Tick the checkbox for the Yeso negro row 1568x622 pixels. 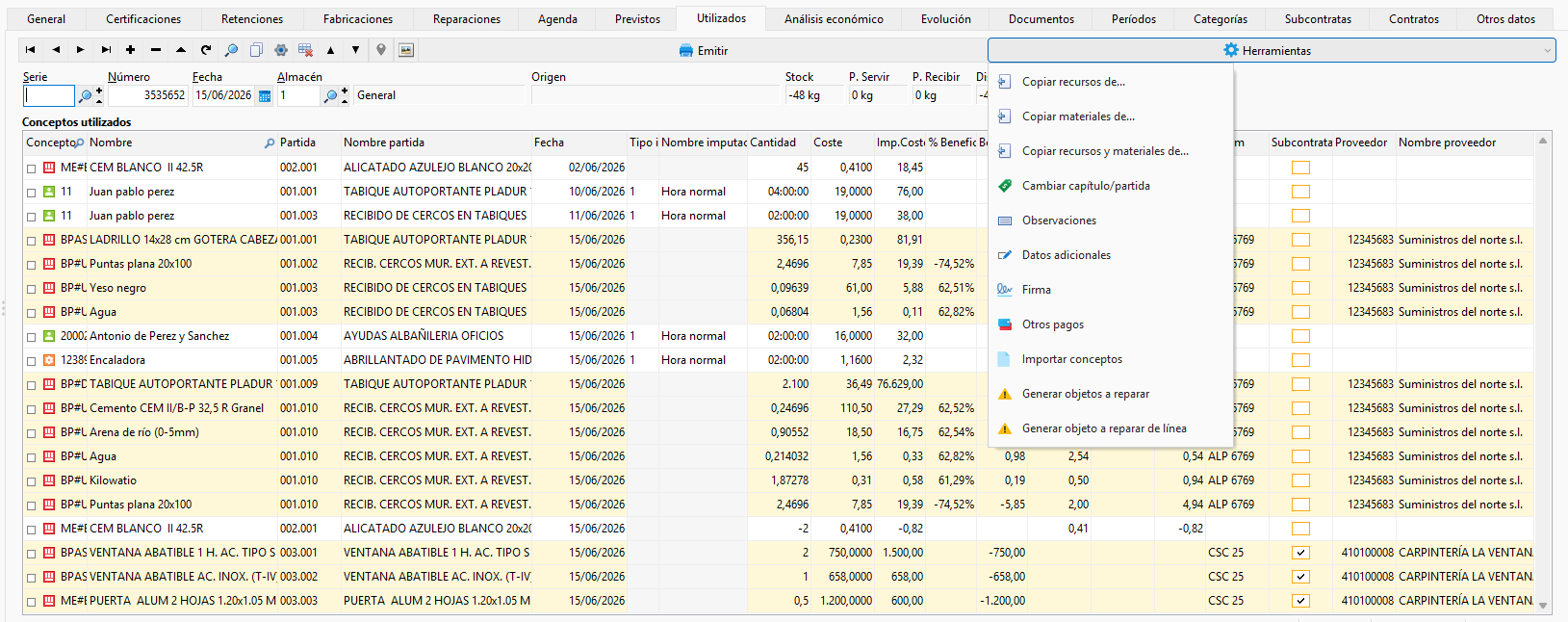click(32, 288)
